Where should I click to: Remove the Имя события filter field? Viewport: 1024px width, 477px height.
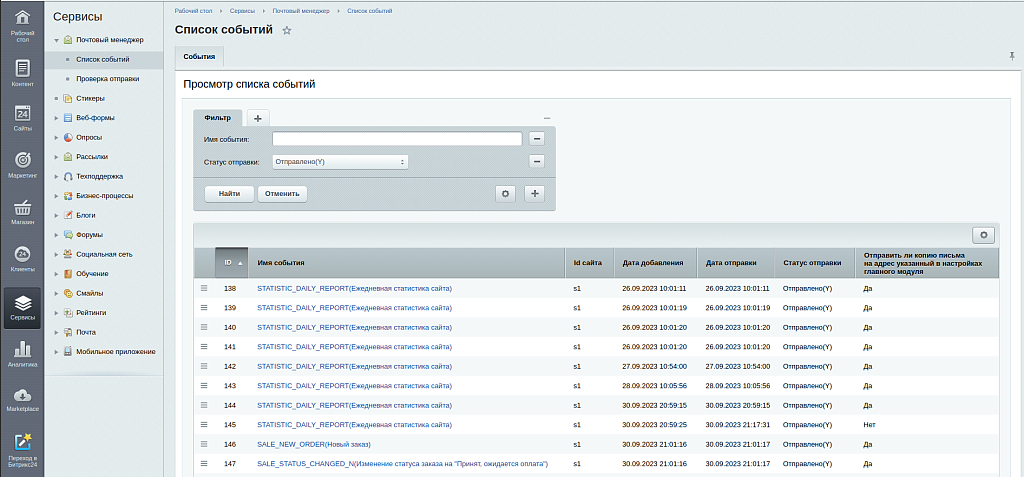coord(536,139)
